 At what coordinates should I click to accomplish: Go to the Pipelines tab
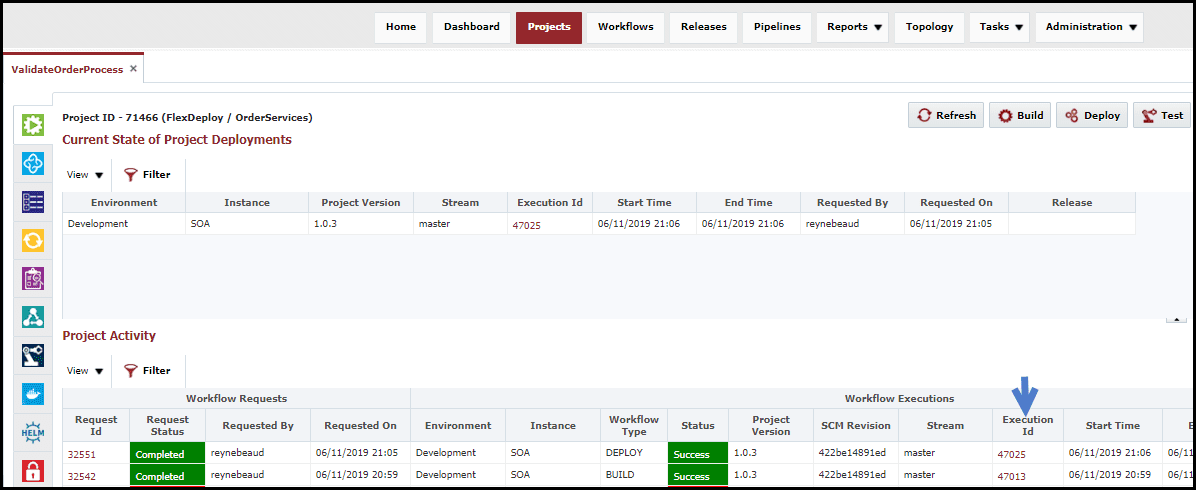pyautogui.click(x=776, y=27)
